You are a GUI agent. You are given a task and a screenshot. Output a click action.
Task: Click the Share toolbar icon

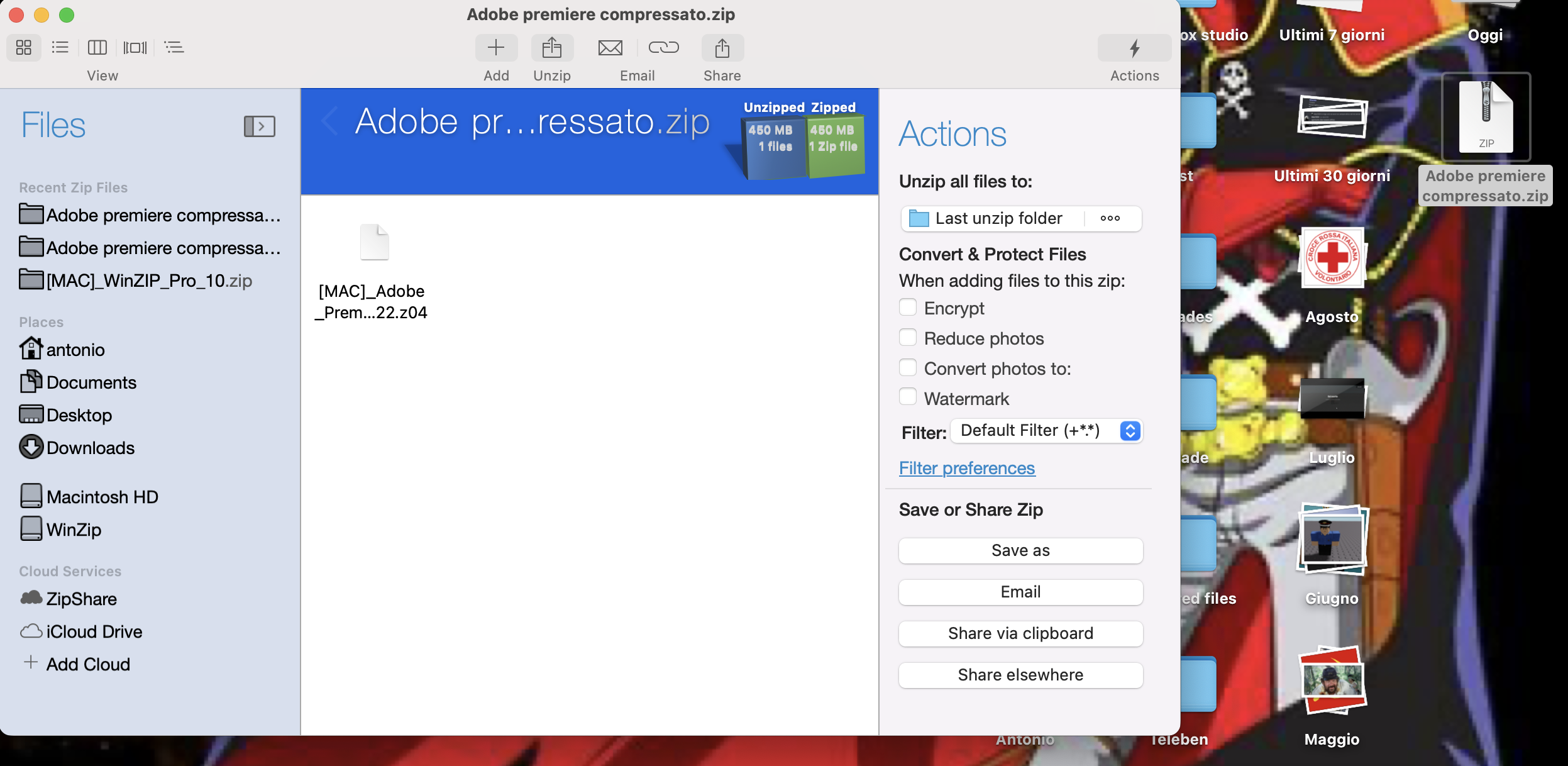pos(722,48)
